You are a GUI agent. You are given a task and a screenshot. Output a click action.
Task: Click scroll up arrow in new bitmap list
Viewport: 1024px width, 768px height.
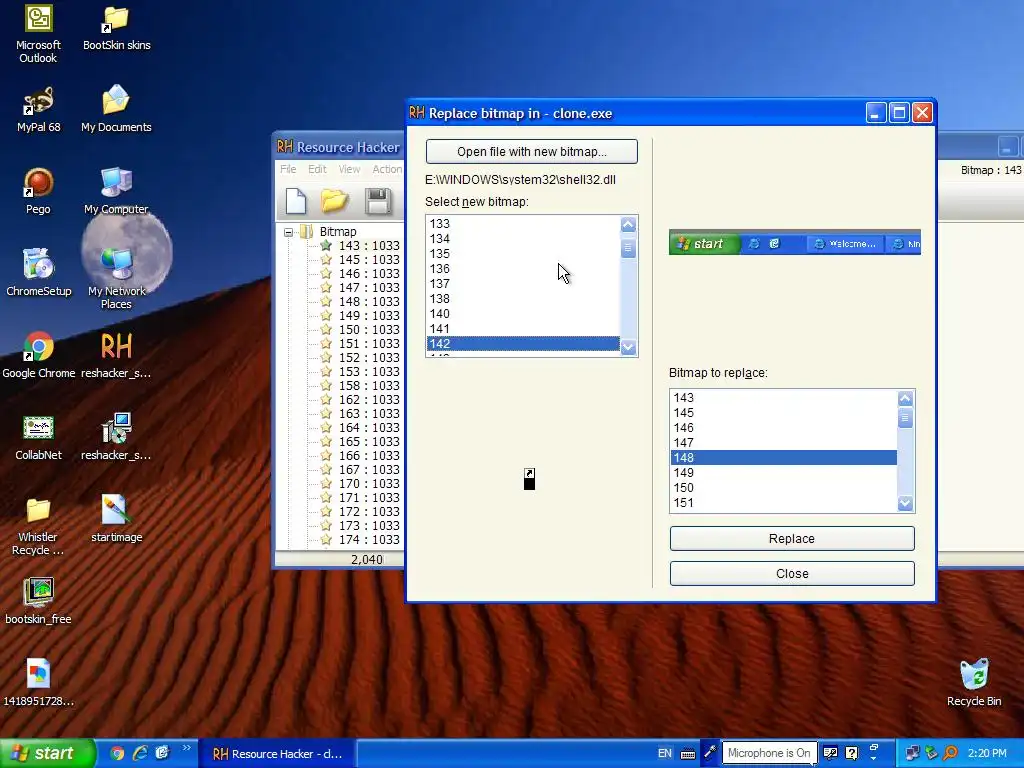tap(628, 225)
